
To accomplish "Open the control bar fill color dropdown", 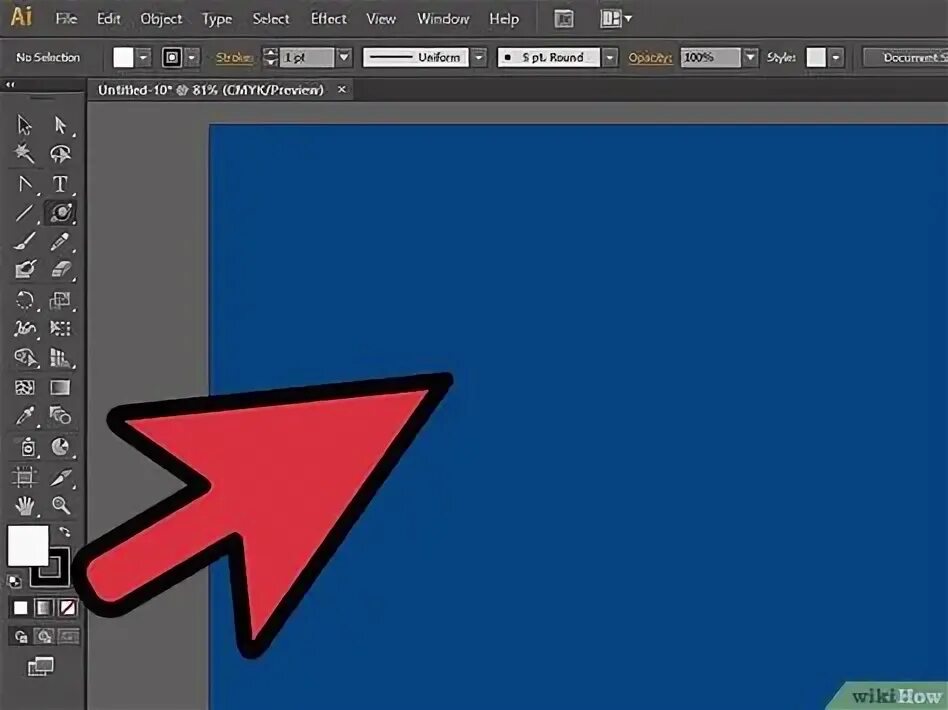I will tap(143, 57).
